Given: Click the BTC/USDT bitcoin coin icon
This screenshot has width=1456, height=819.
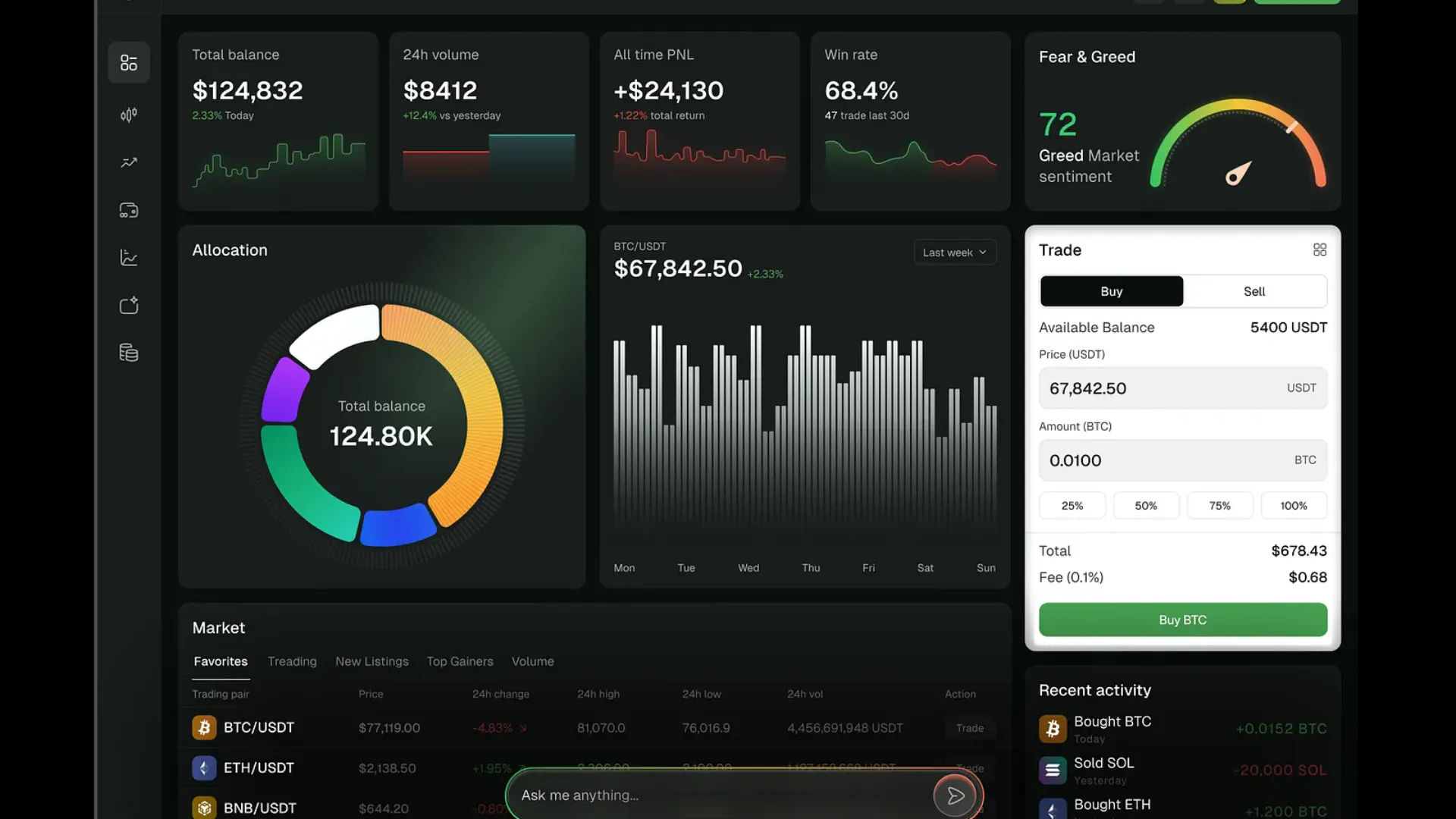Looking at the screenshot, I should (x=204, y=728).
